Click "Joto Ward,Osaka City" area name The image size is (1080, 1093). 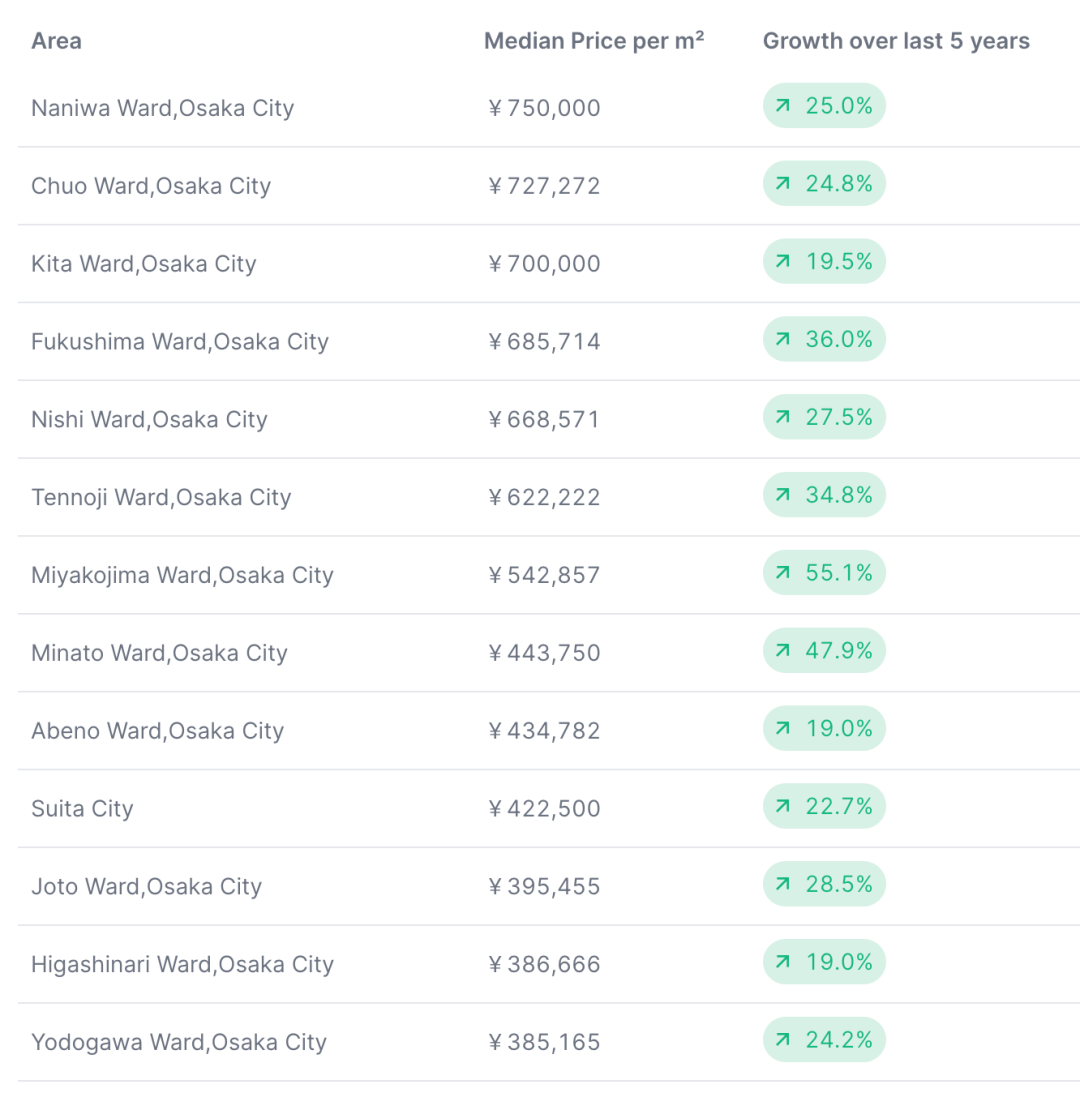[146, 887]
